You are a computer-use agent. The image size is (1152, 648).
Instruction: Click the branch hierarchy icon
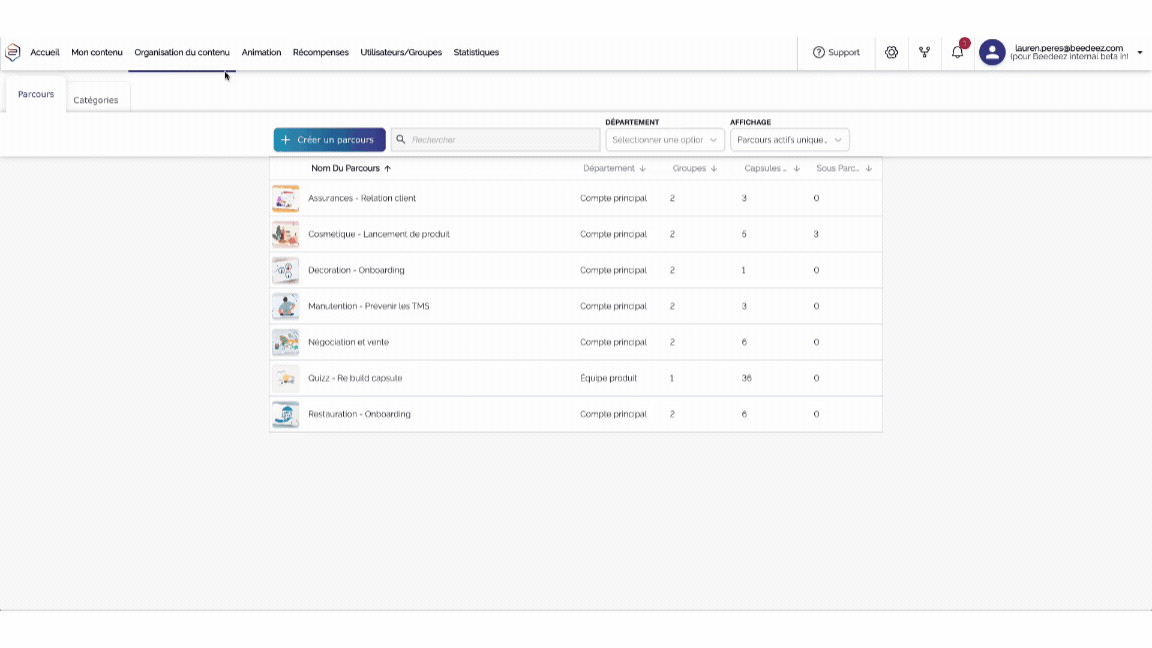pos(924,52)
